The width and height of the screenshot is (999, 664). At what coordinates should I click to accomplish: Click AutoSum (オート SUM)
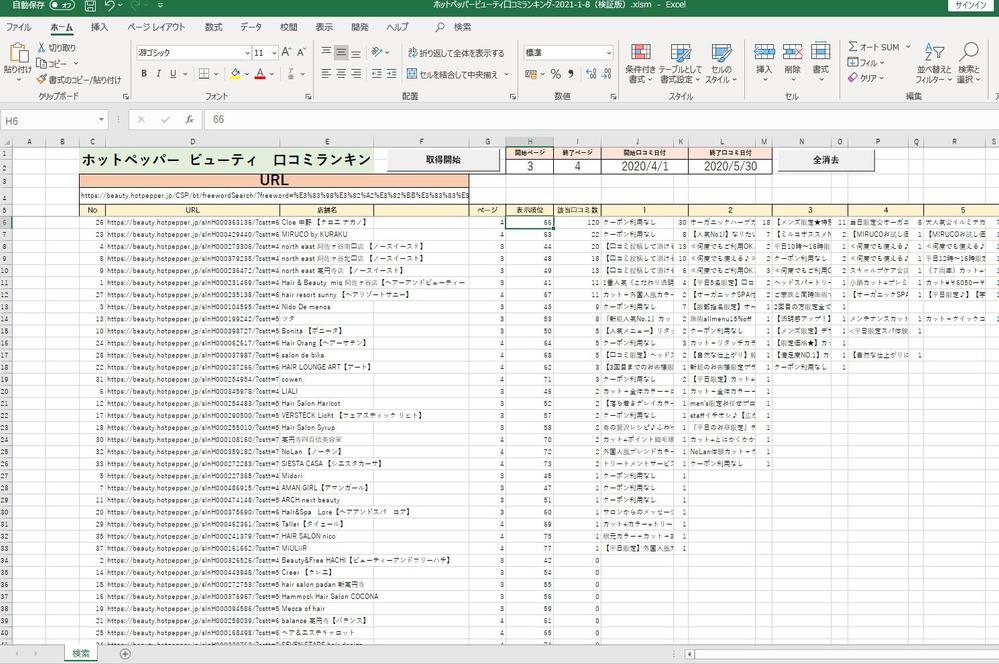click(874, 47)
